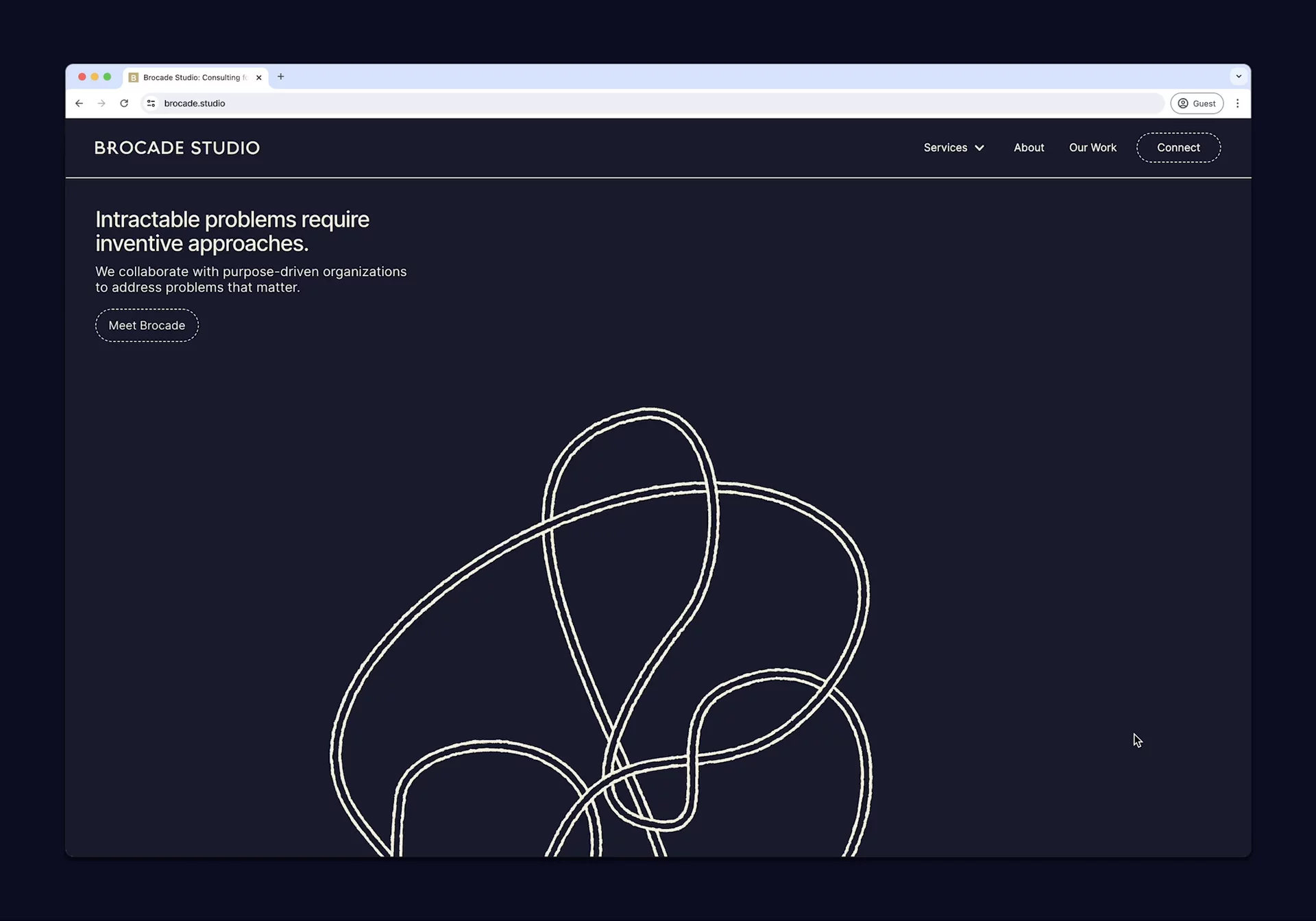Screen dimensions: 1316x921
Task: Click the yellow window minimize button
Action: click(x=95, y=77)
